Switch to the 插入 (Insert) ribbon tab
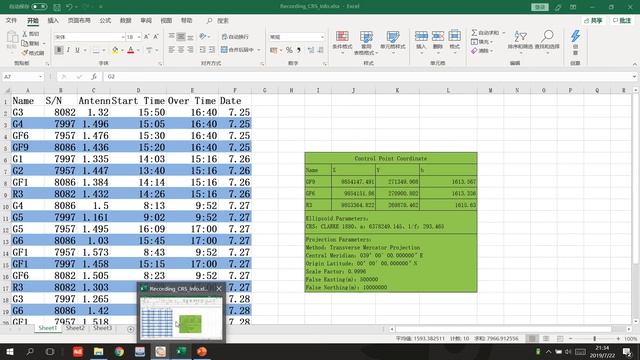This screenshot has width=640, height=360. coord(53,20)
